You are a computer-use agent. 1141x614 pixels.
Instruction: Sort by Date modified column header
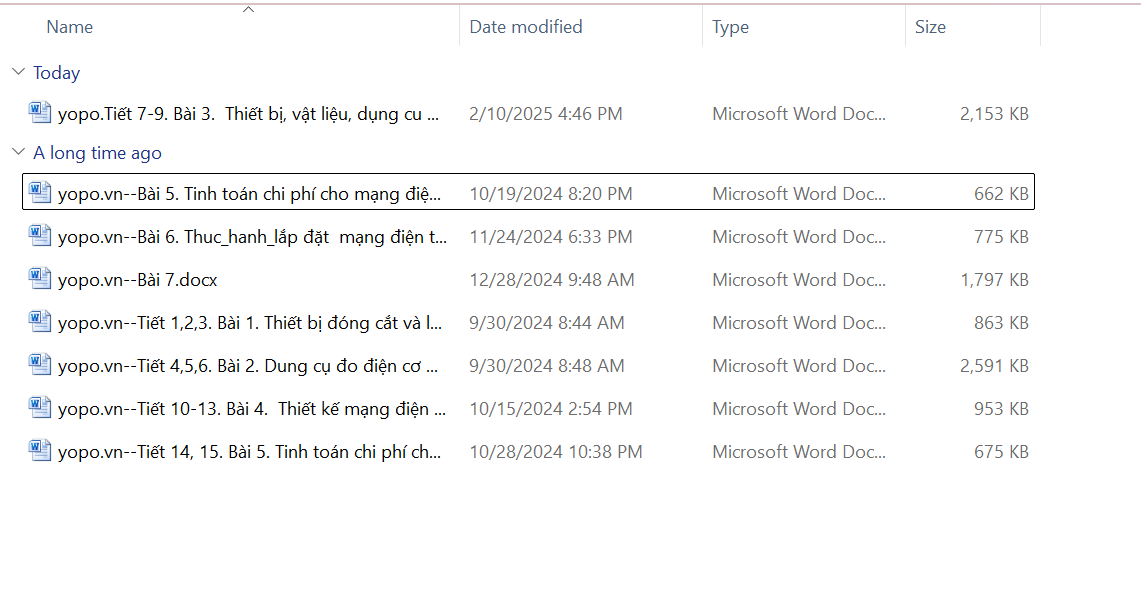(x=526, y=27)
